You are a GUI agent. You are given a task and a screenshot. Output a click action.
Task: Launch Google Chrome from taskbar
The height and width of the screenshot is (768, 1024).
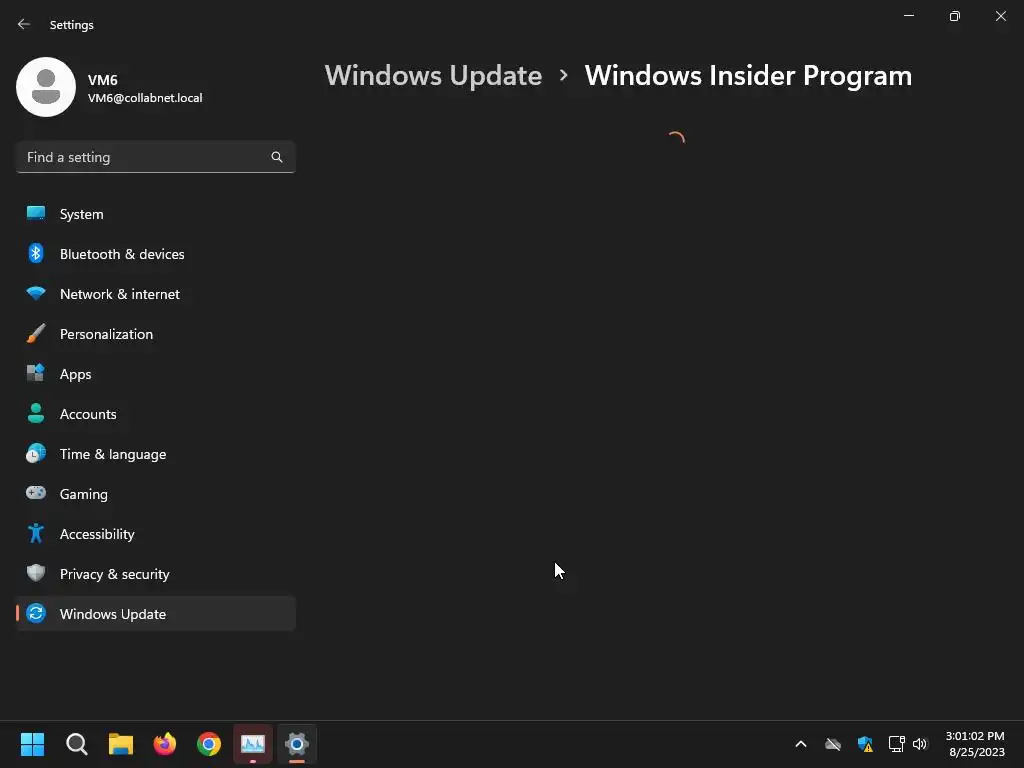click(x=209, y=744)
